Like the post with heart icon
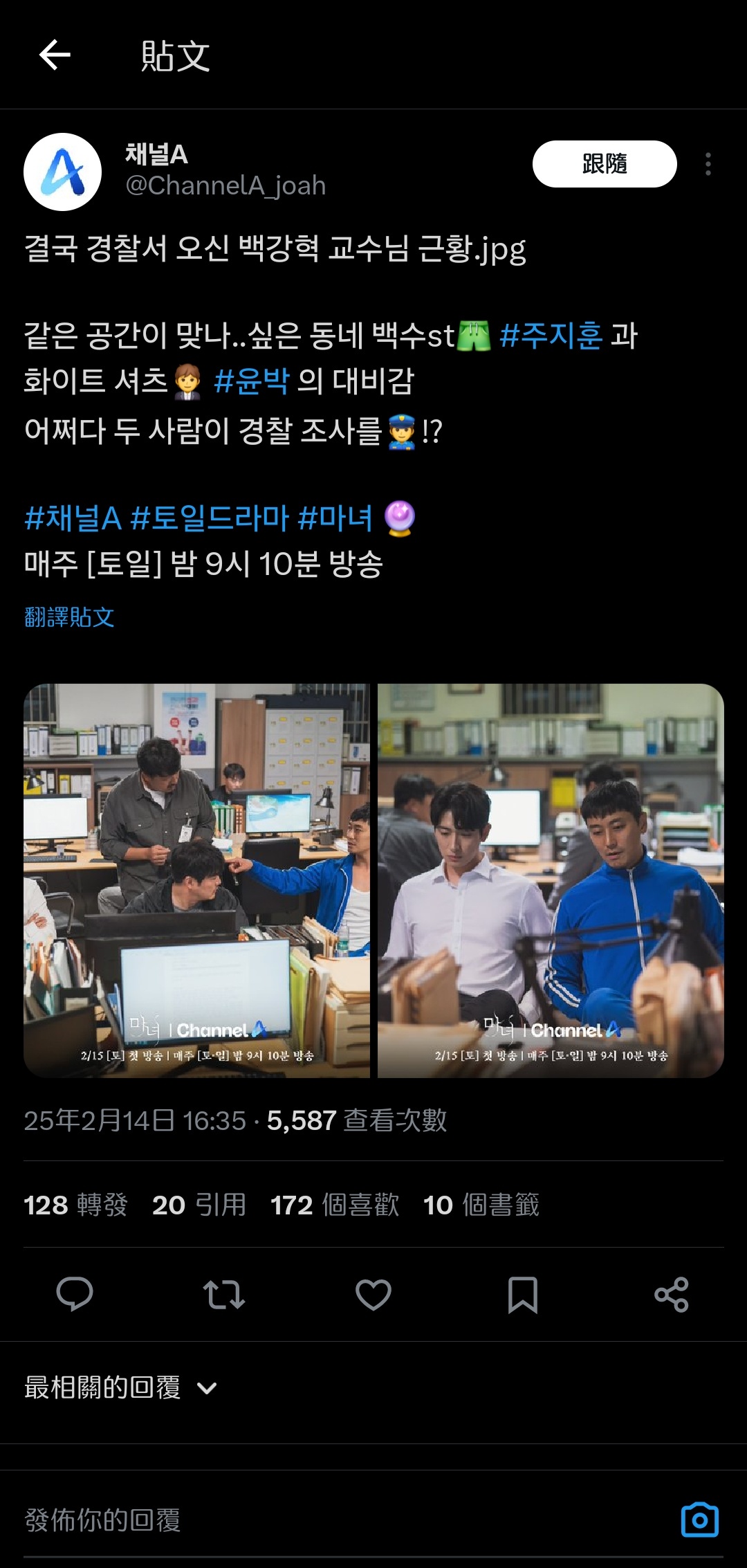The height and width of the screenshot is (1568, 747). tap(373, 1294)
